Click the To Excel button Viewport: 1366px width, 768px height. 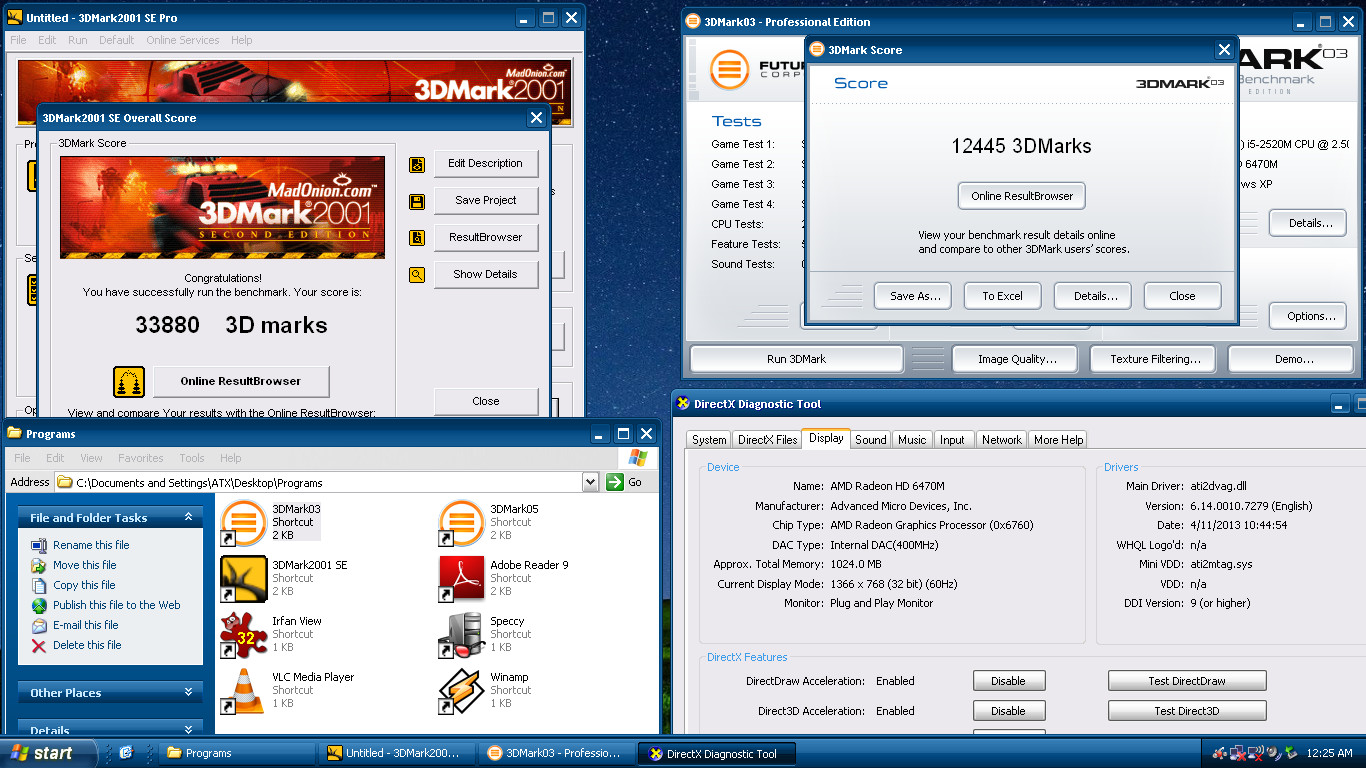pyautogui.click(x=1002, y=296)
